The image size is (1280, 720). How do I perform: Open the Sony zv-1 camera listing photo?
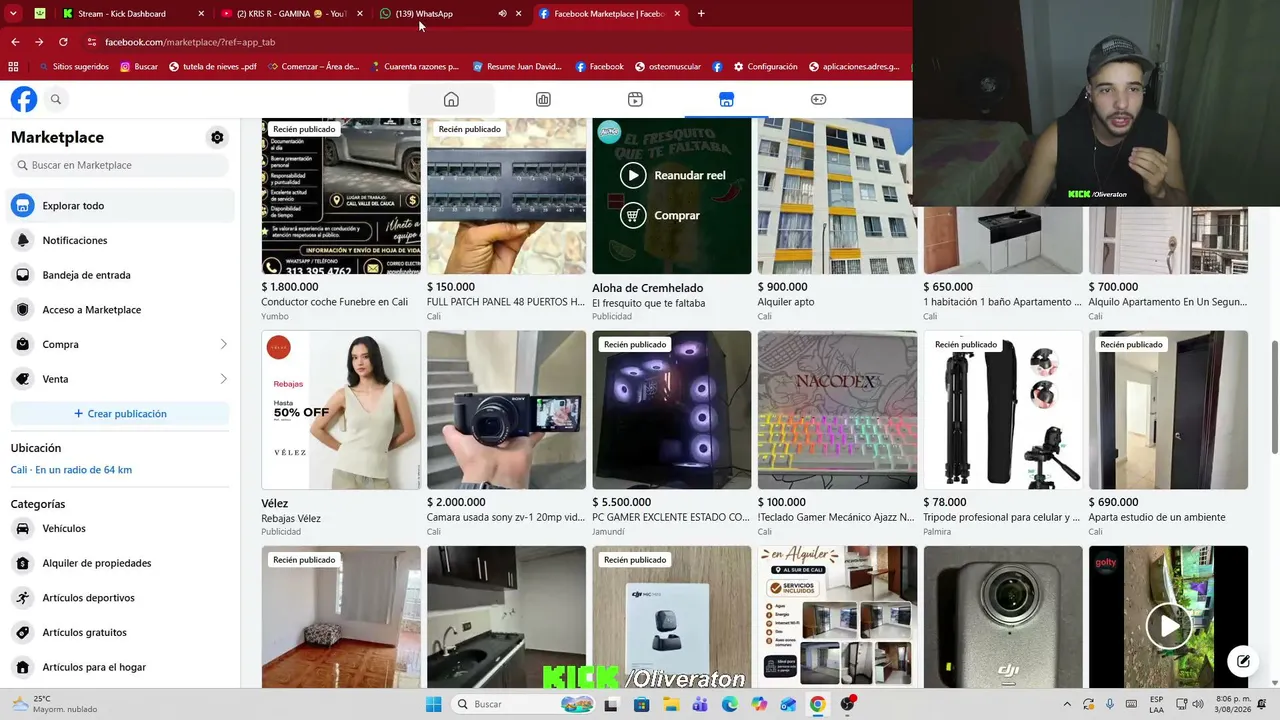[507, 410]
